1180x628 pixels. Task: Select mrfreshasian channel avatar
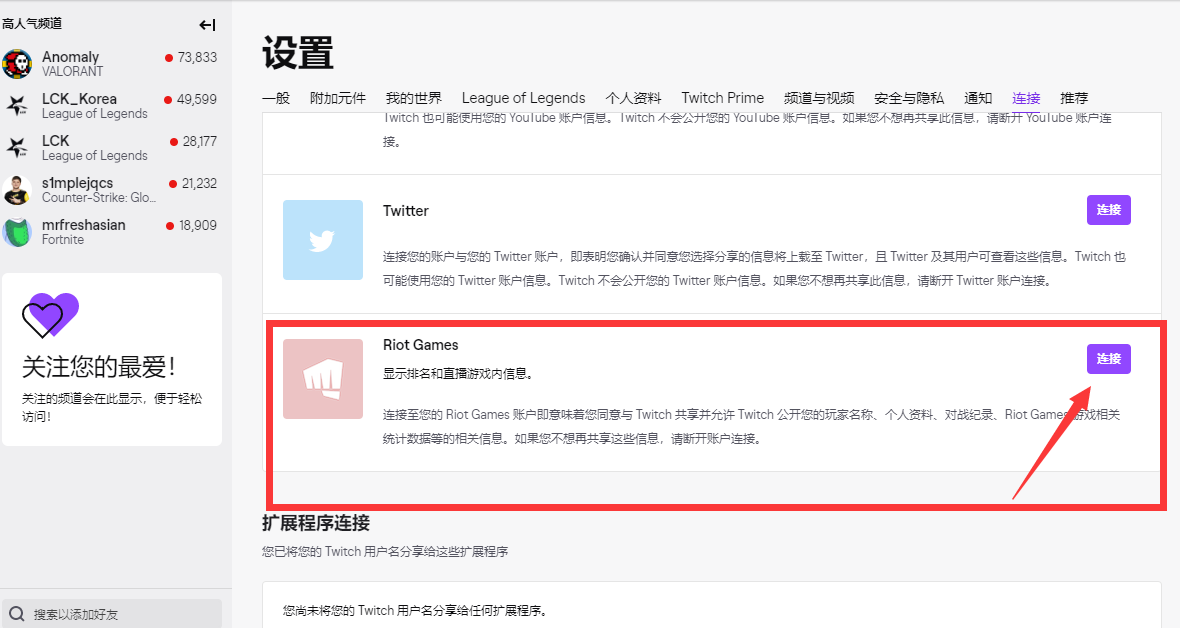(17, 232)
